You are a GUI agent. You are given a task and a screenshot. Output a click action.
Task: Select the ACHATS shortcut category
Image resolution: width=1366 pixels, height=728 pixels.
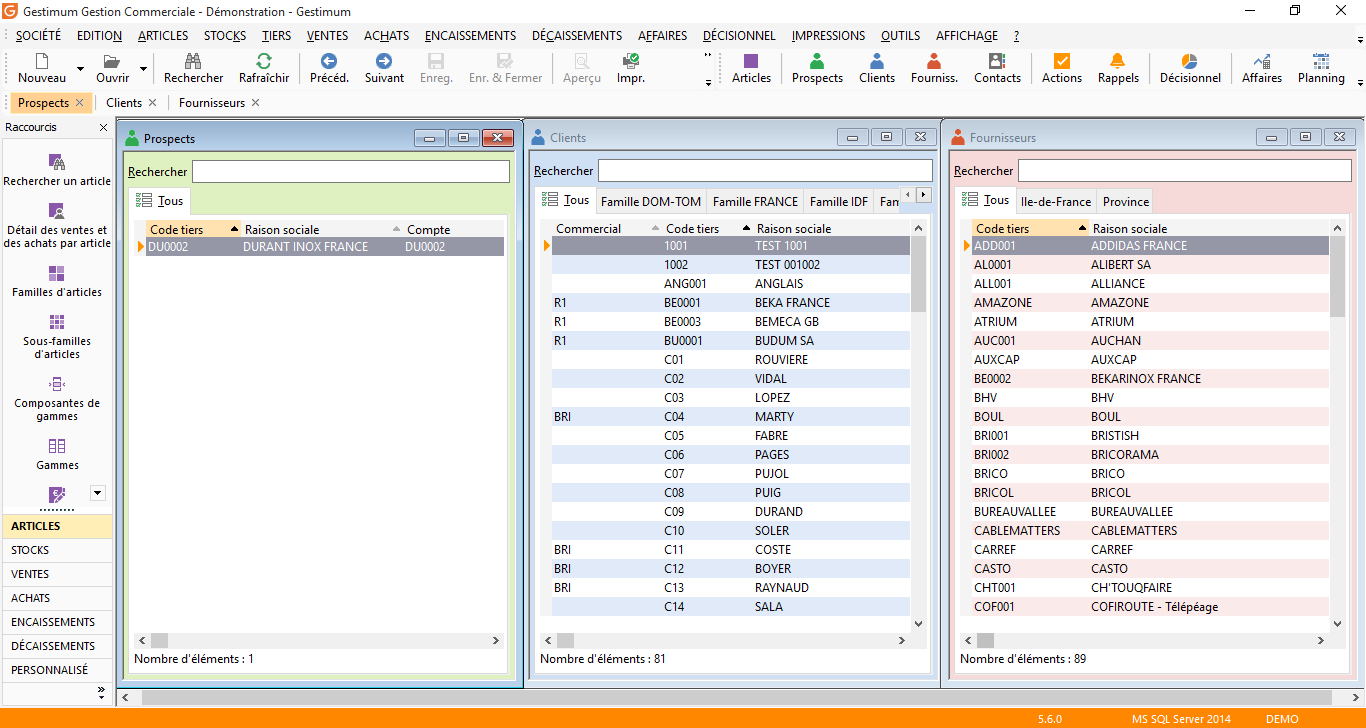pyautogui.click(x=57, y=598)
